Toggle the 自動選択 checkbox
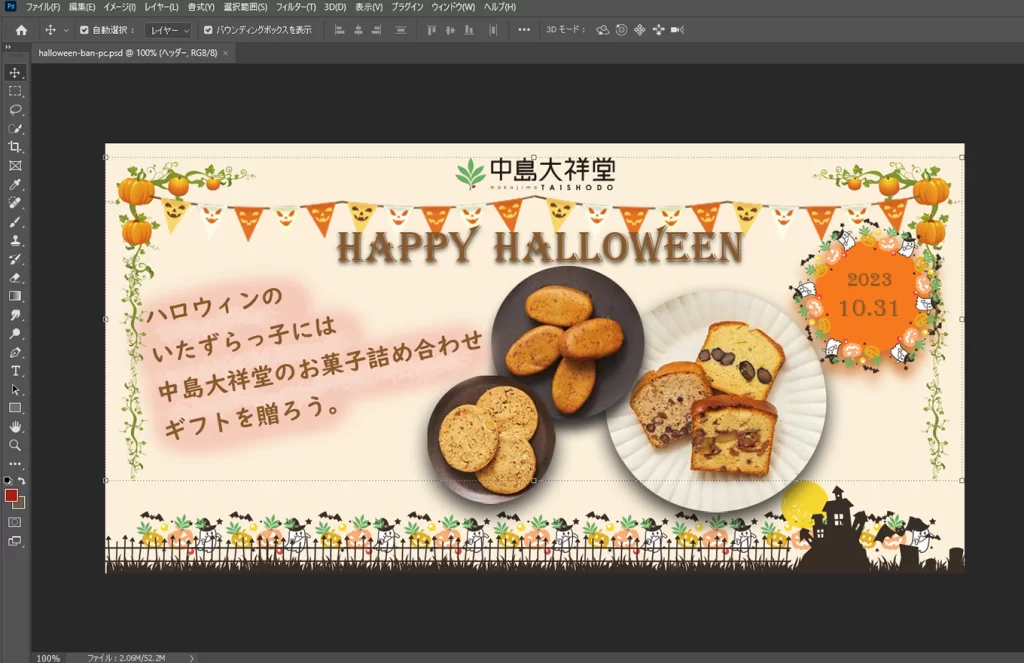The width and height of the screenshot is (1024, 663). [84, 30]
